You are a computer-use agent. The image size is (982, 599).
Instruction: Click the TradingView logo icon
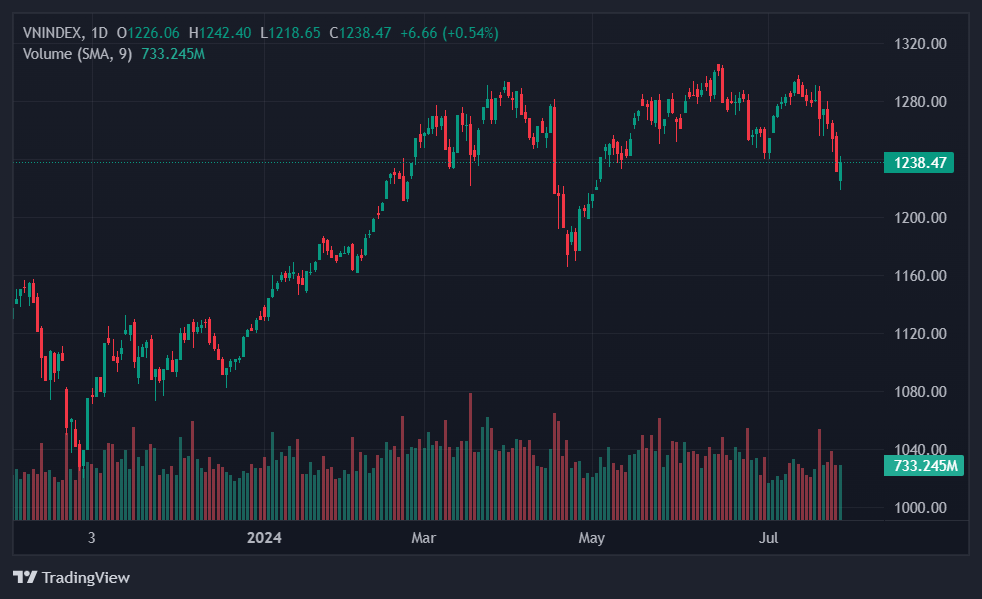[25, 577]
